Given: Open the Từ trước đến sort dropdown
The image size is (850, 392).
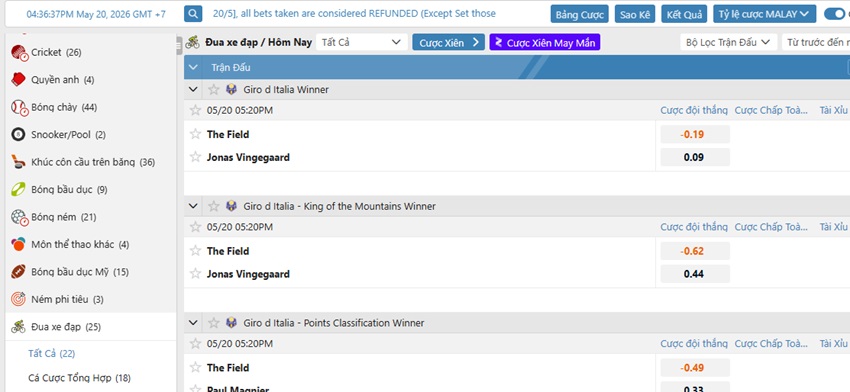Looking at the screenshot, I should click(x=816, y=42).
